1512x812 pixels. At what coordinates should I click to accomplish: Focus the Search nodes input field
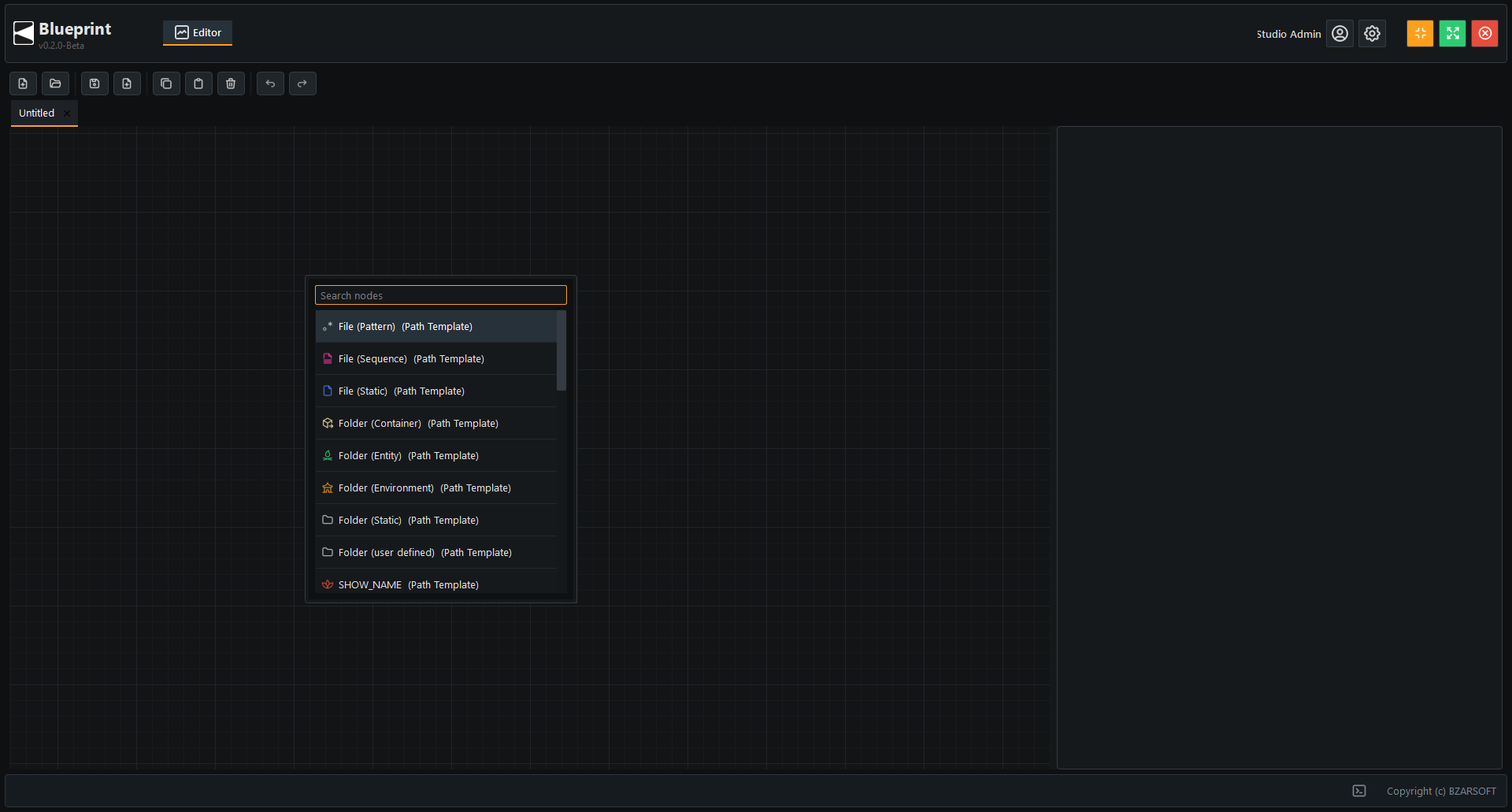(x=440, y=295)
